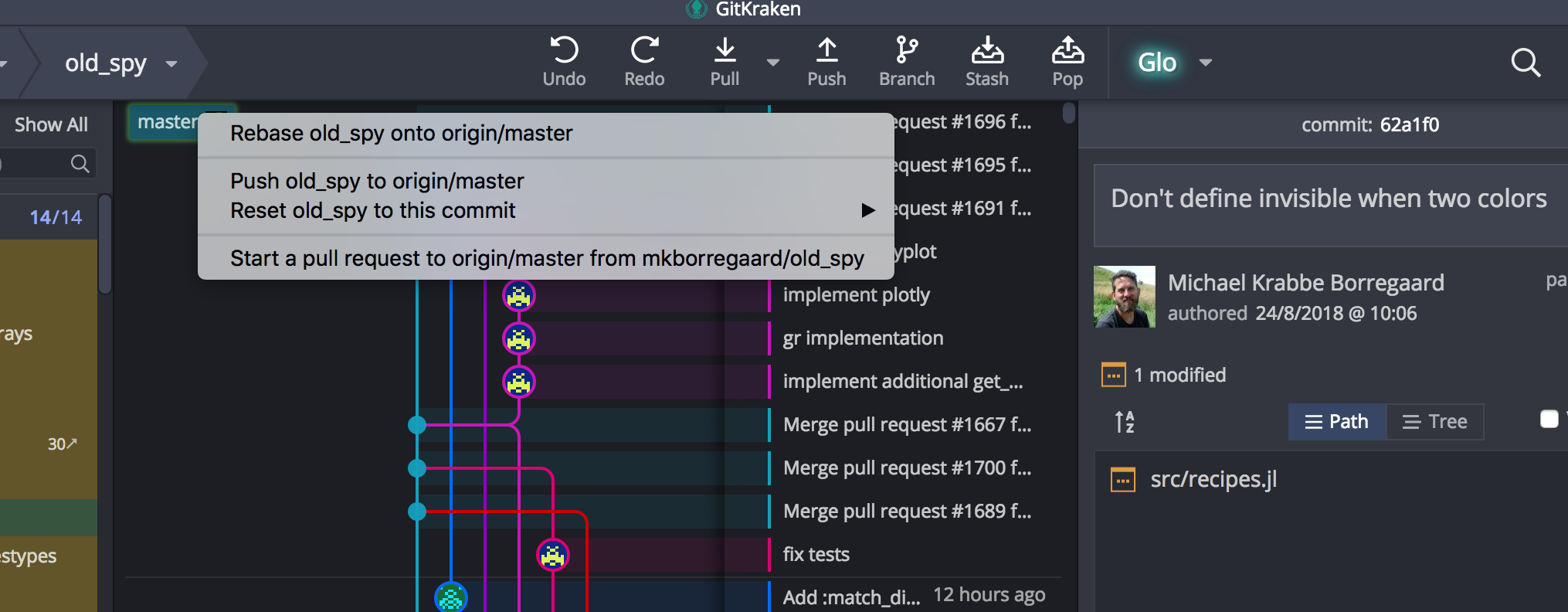Select the 'fix tests' commit message
The width and height of the screenshot is (1568, 612).
[x=816, y=555]
